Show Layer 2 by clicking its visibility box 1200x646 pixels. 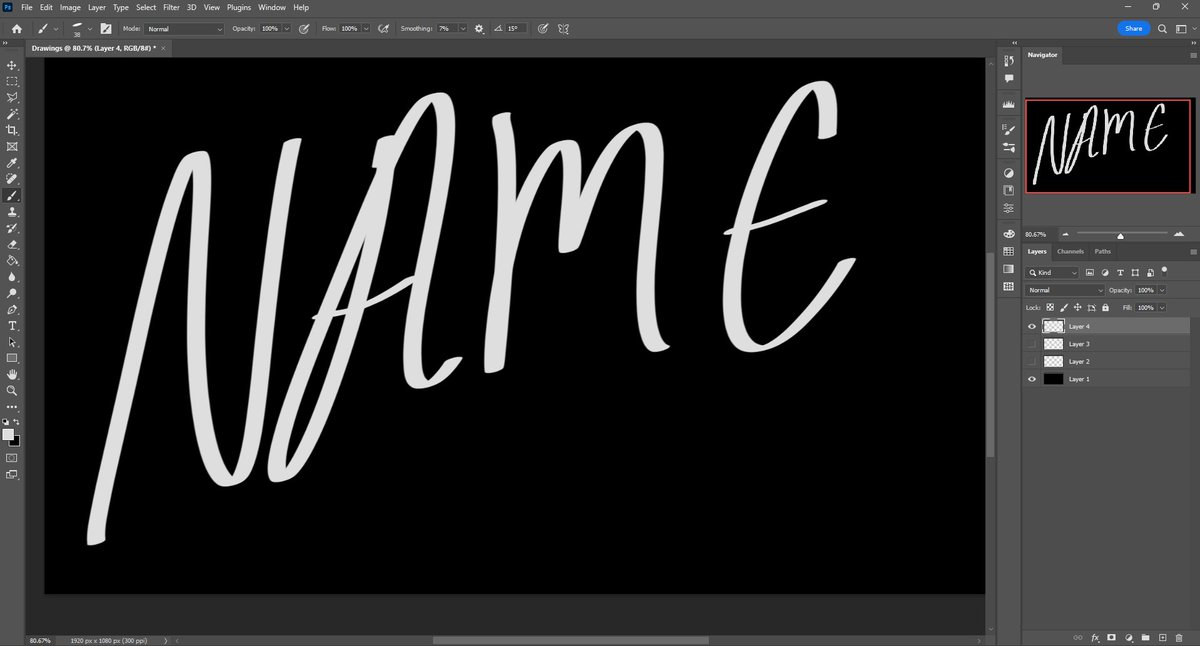click(1032, 361)
